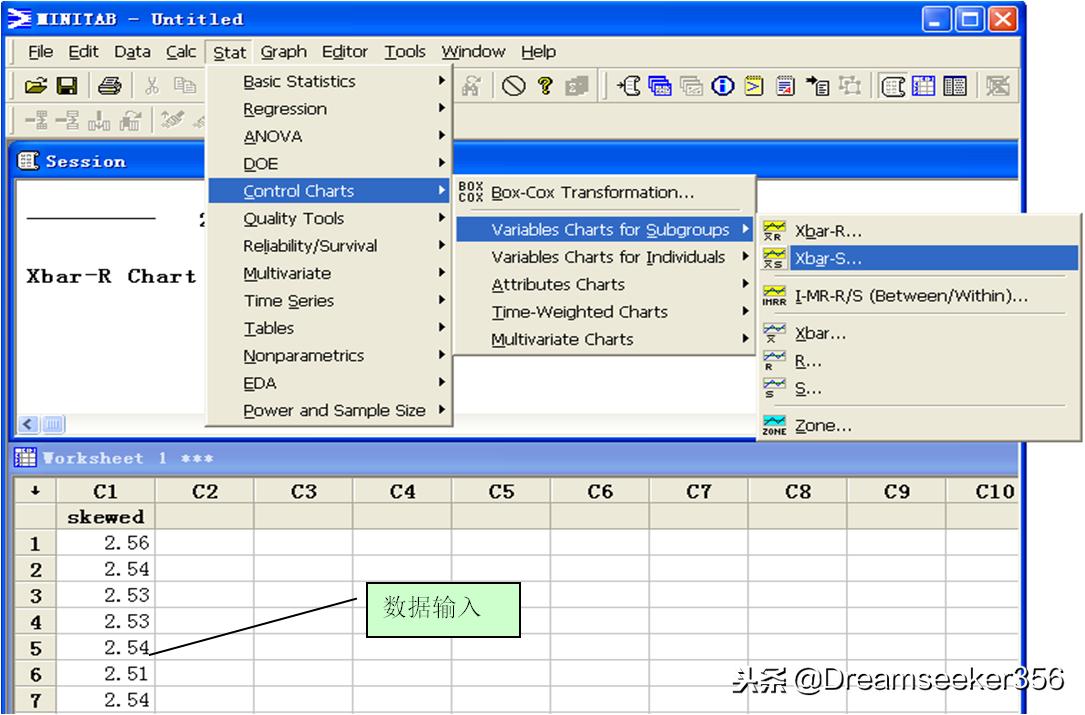Select the Zone chart menu entry
Image resolution: width=1085 pixels, height=715 pixels.
(x=823, y=425)
